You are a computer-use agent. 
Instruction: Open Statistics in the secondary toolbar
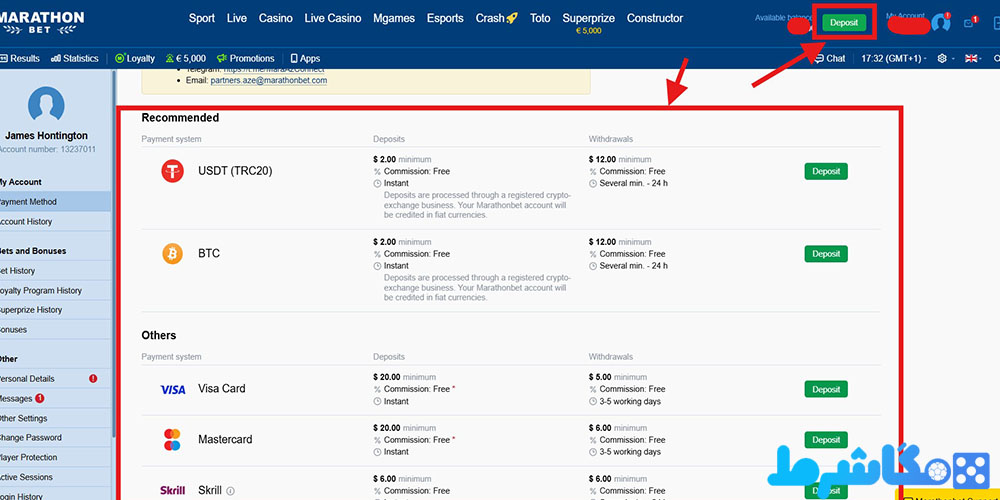[x=75, y=58]
